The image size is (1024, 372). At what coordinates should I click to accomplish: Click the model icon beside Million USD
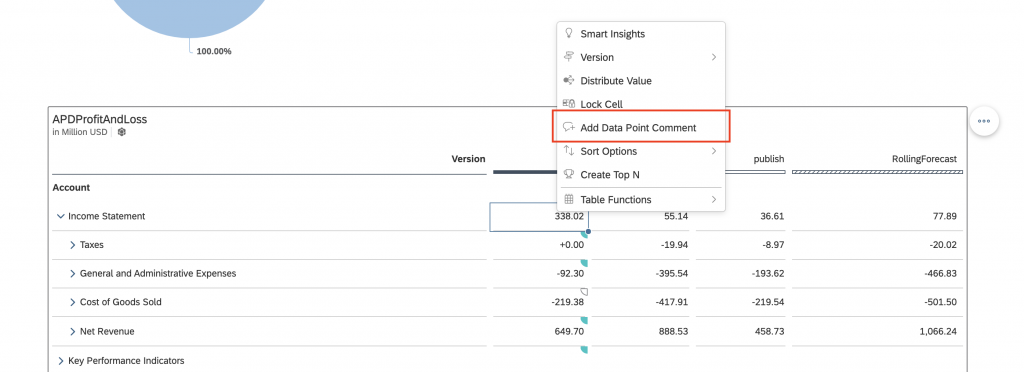121,132
